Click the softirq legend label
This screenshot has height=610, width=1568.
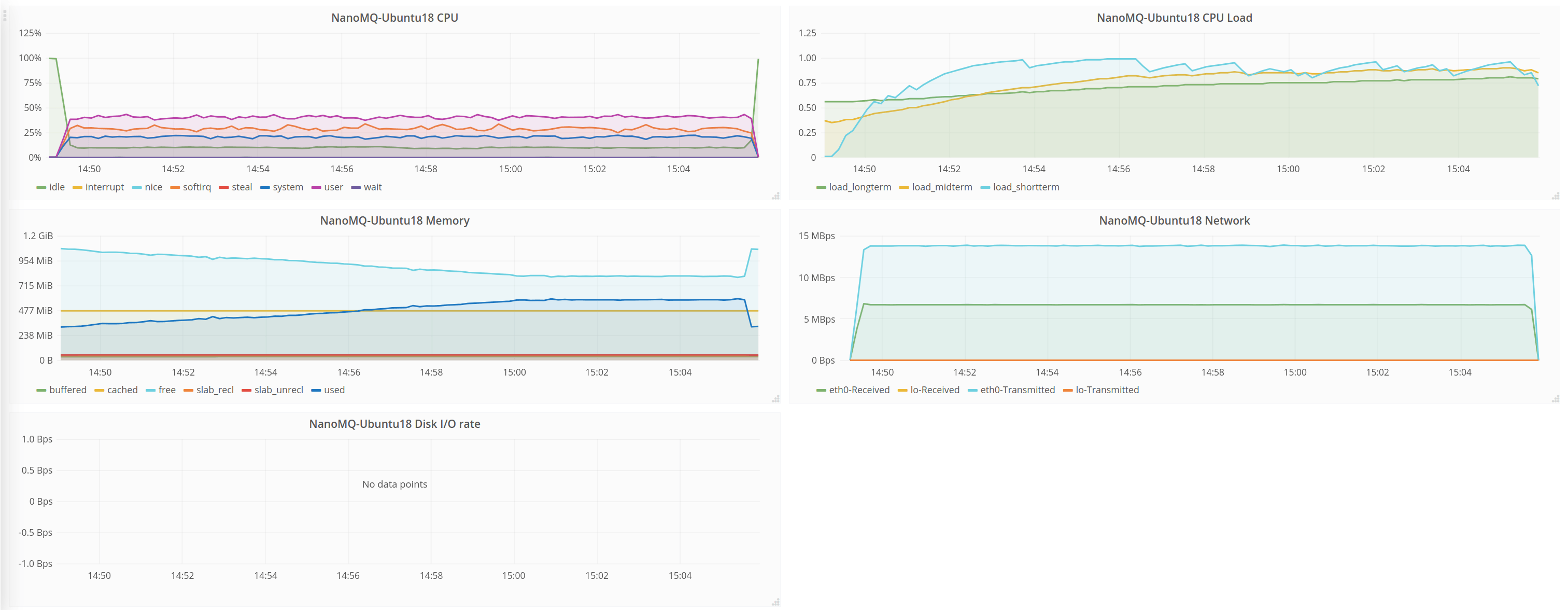196,188
